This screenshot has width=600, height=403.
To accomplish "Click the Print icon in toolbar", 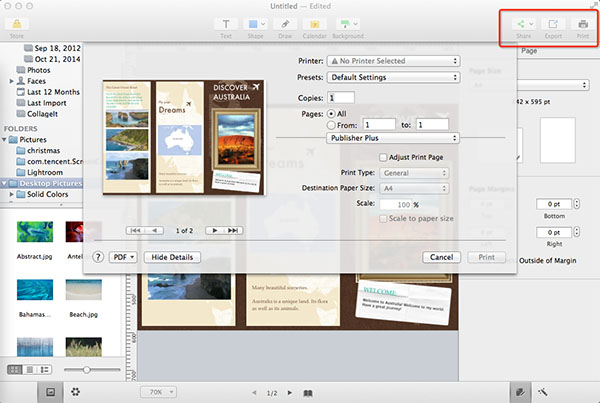I will (x=581, y=23).
